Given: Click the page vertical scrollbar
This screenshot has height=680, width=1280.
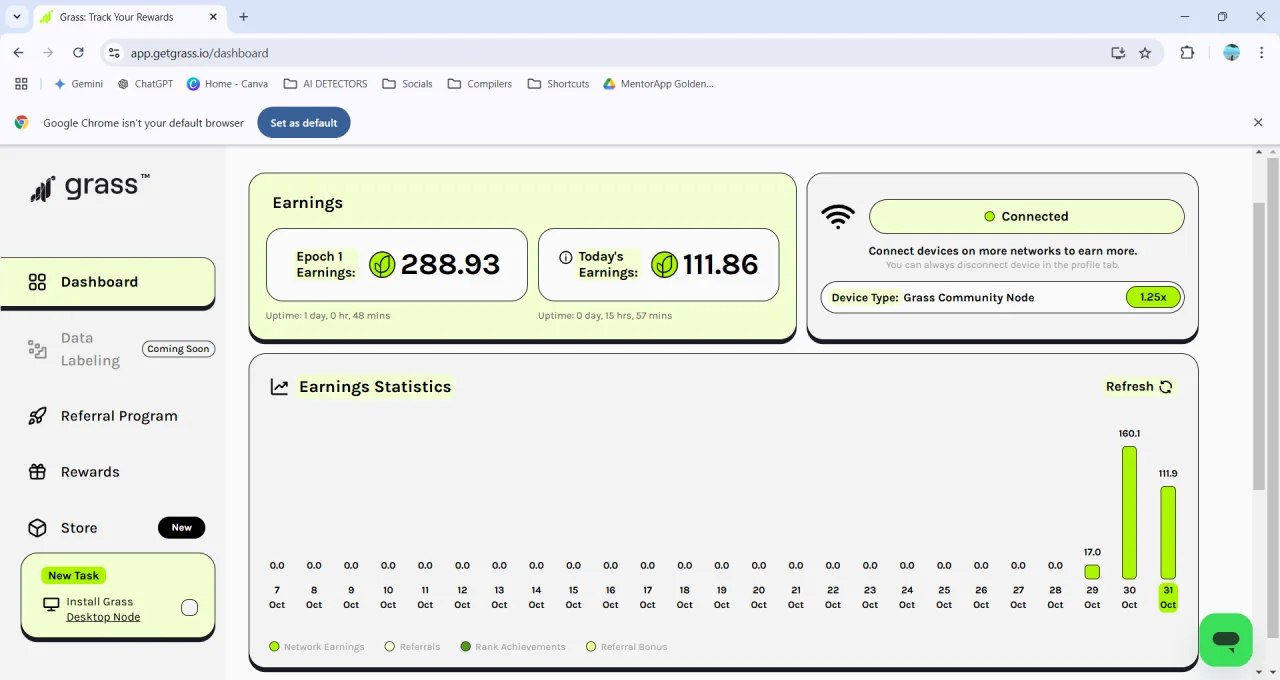Looking at the screenshot, I should 1259,347.
